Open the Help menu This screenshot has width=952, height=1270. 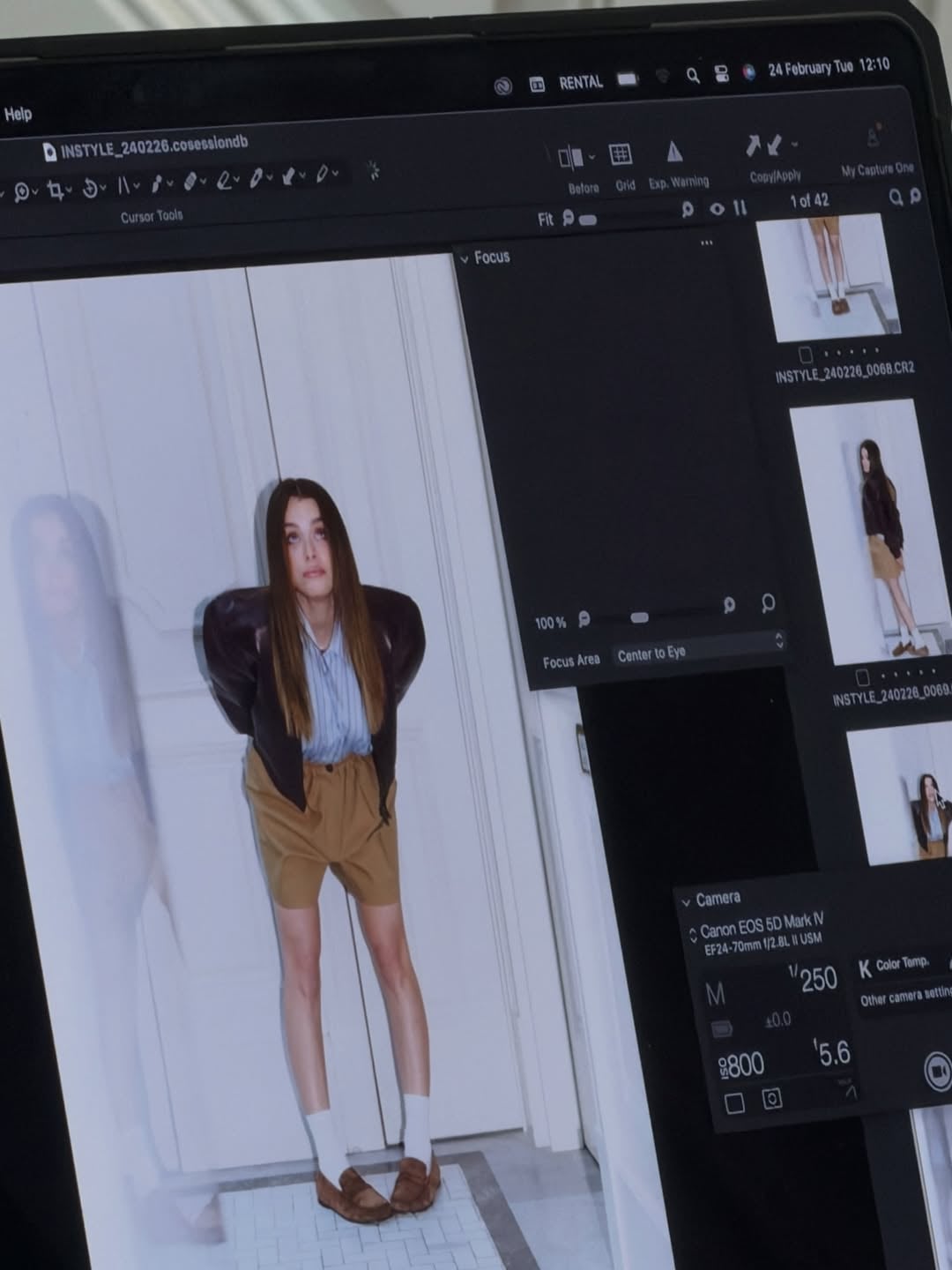click(18, 114)
